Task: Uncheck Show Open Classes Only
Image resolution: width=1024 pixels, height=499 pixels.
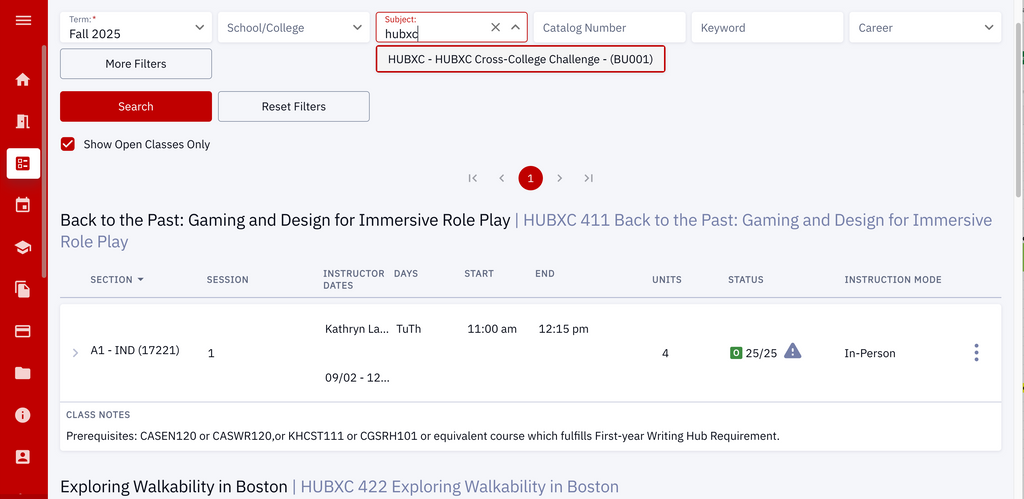Action: tap(68, 144)
